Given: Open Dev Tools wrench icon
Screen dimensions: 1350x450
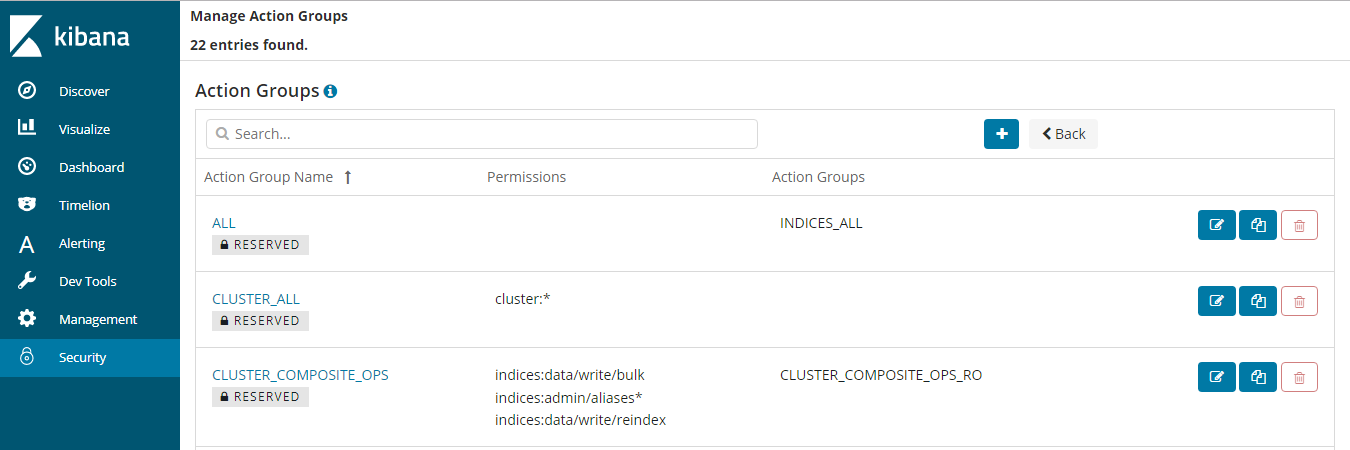Looking at the screenshot, I should pyautogui.click(x=28, y=281).
